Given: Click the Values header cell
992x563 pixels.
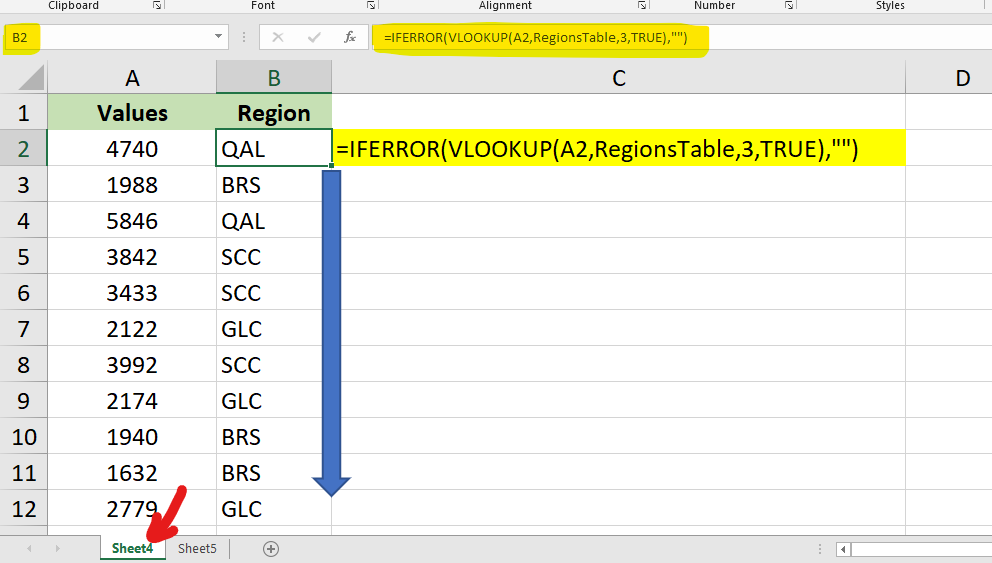Looking at the screenshot, I should point(132,113).
